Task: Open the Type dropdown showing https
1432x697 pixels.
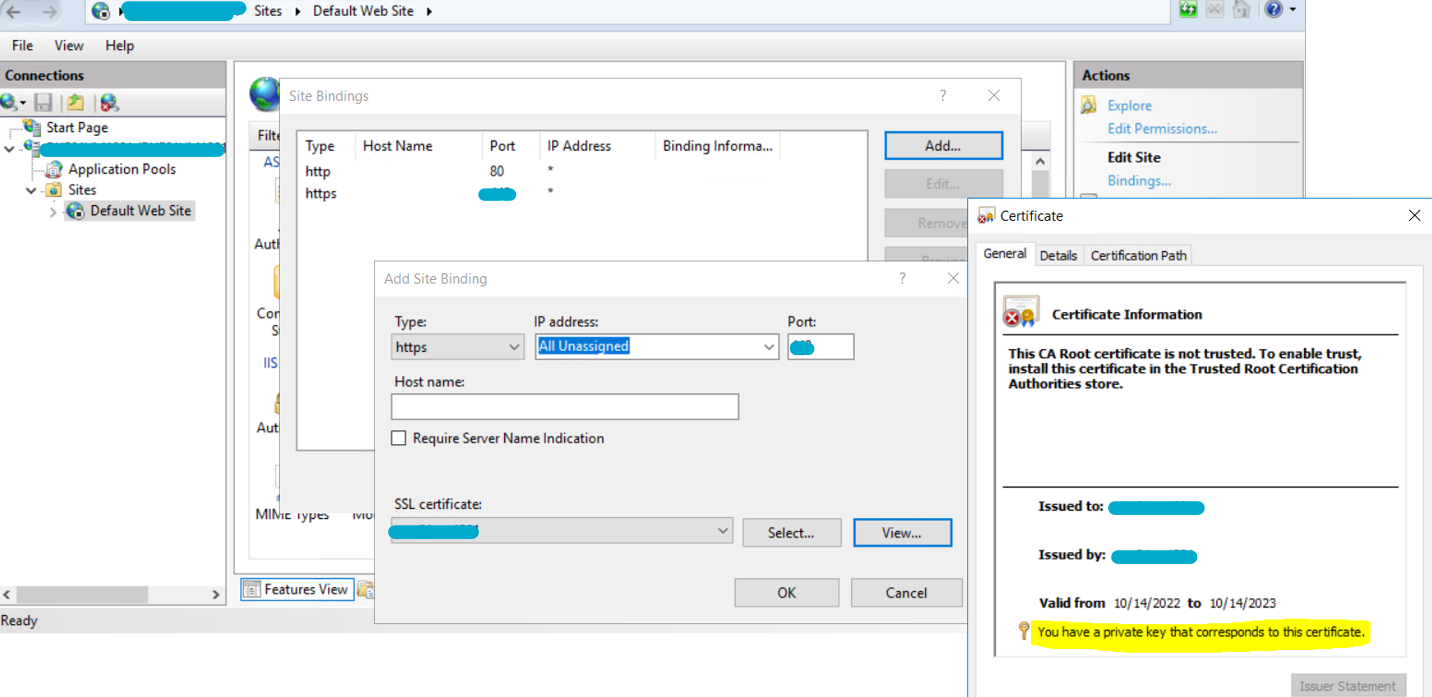Action: coord(457,347)
